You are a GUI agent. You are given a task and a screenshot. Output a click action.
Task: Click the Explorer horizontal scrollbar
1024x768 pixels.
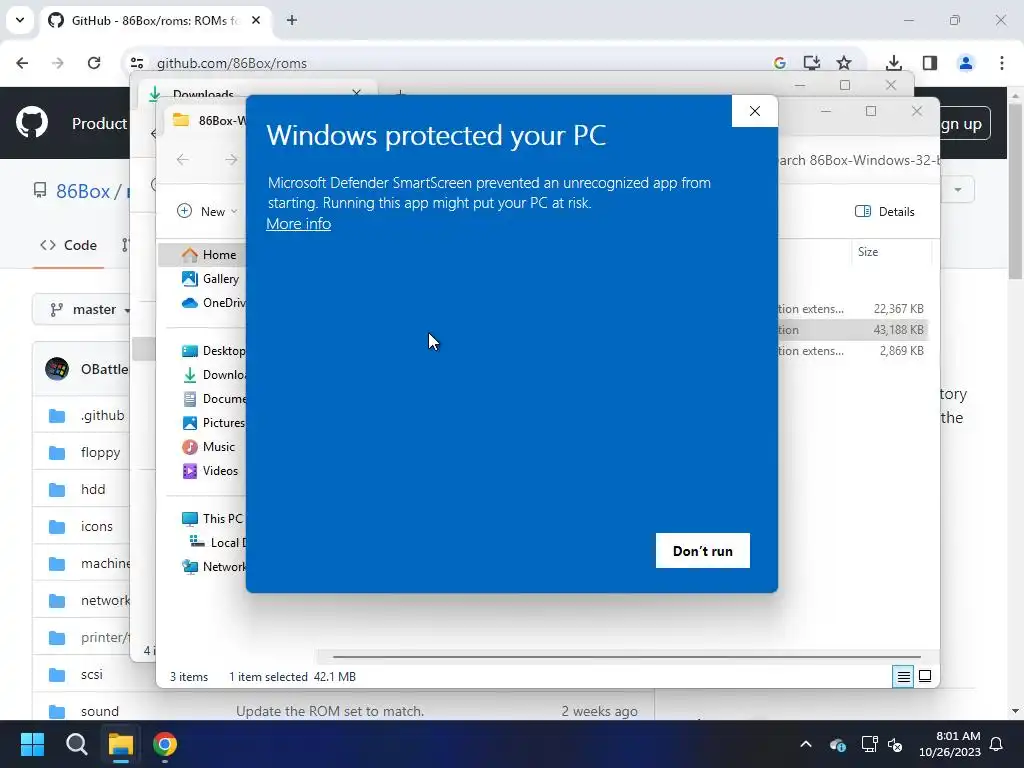[x=627, y=656]
